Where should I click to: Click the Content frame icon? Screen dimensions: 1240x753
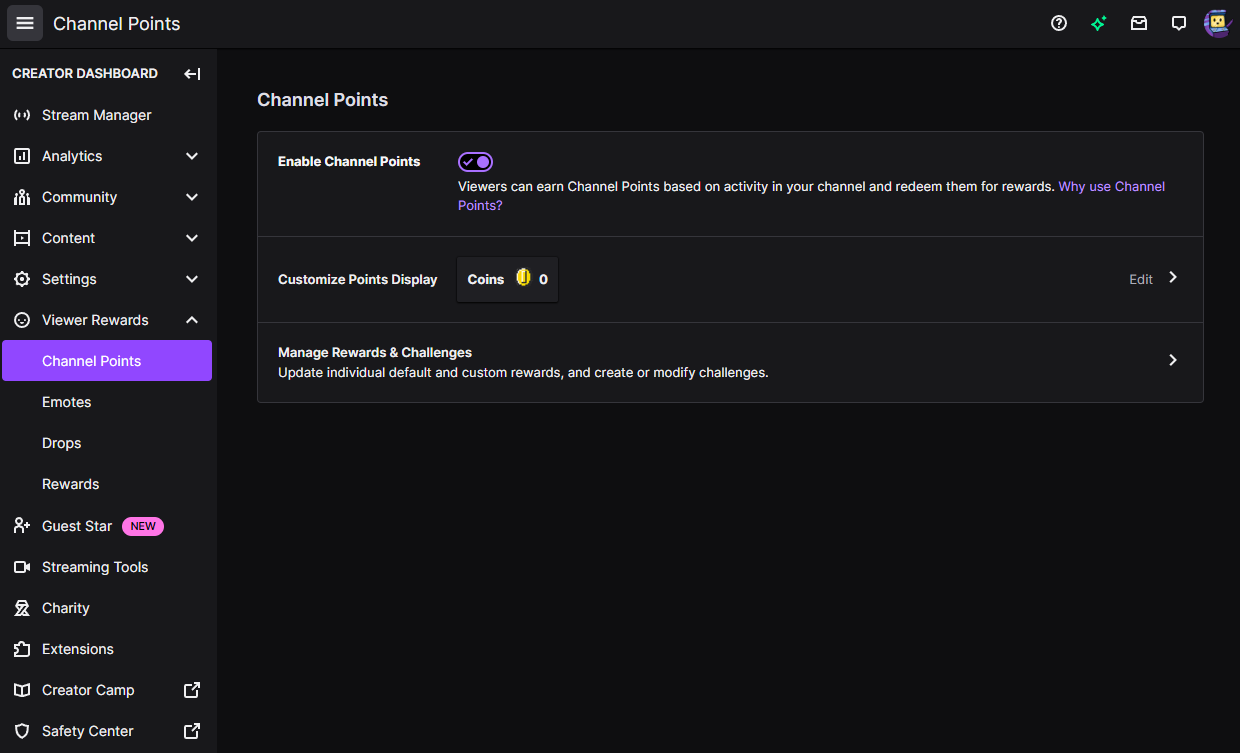[x=22, y=238]
